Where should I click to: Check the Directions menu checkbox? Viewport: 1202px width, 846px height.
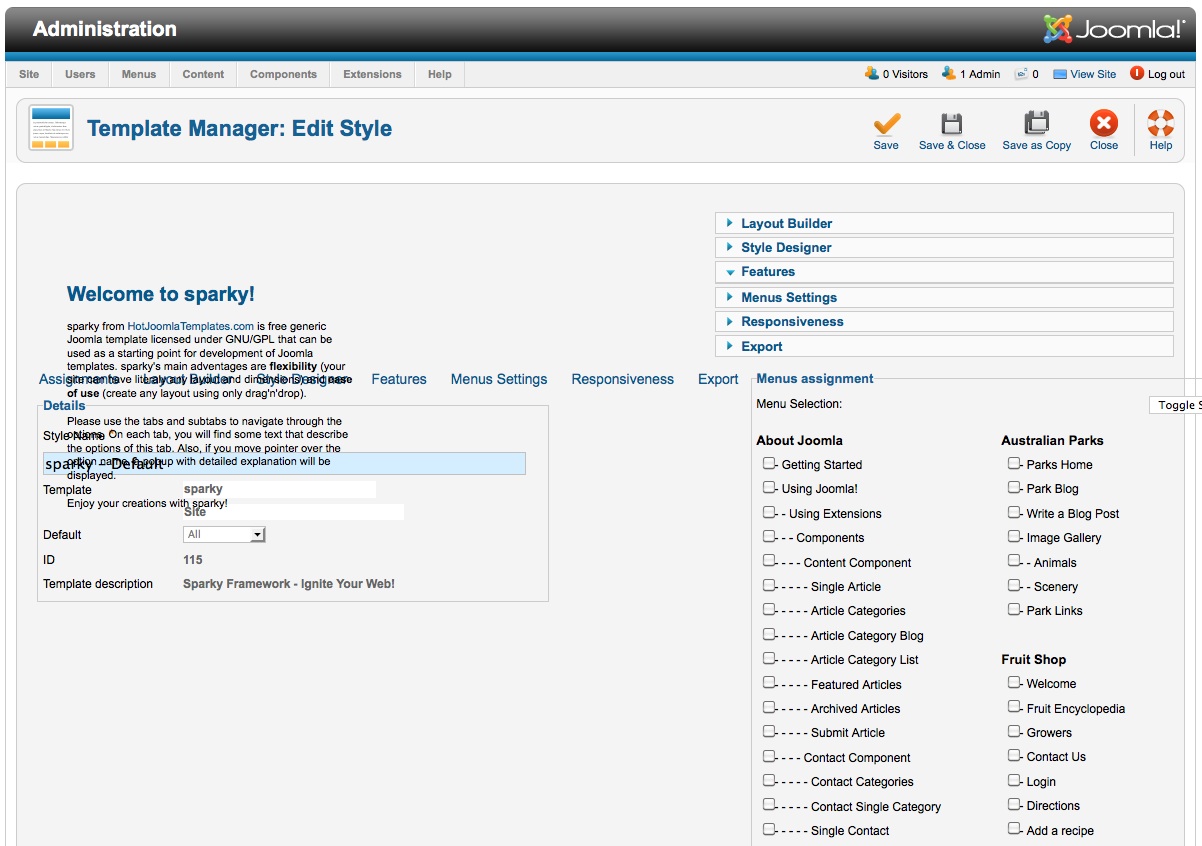(x=1014, y=804)
